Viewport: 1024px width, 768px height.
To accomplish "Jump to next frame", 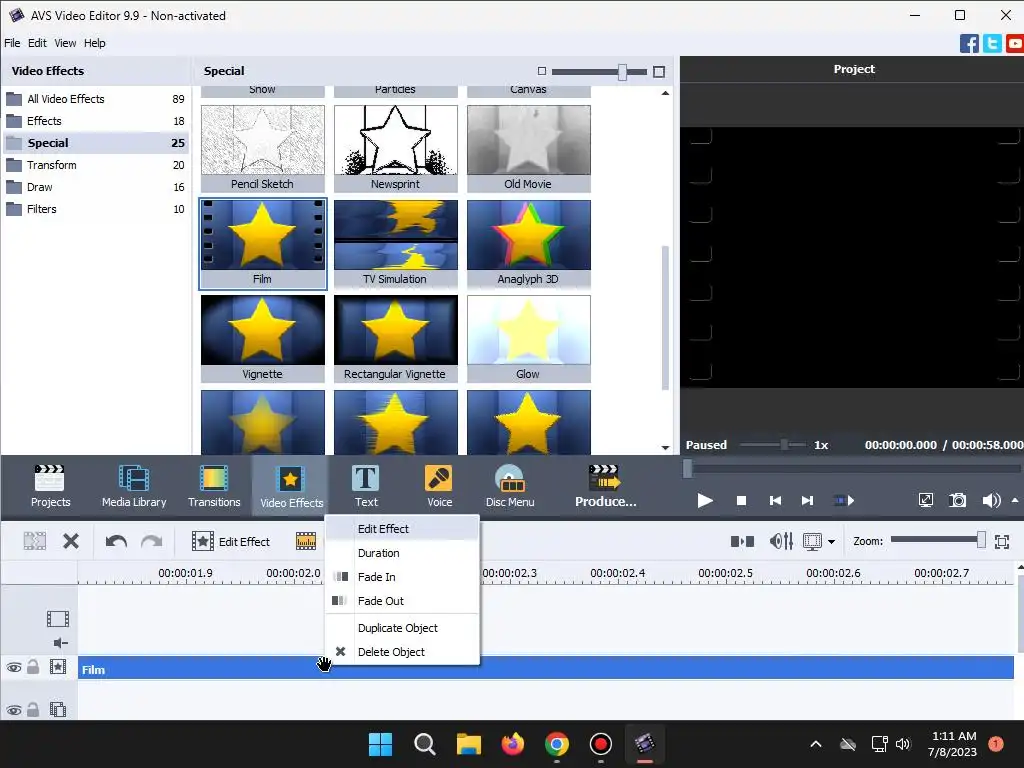I will point(808,500).
